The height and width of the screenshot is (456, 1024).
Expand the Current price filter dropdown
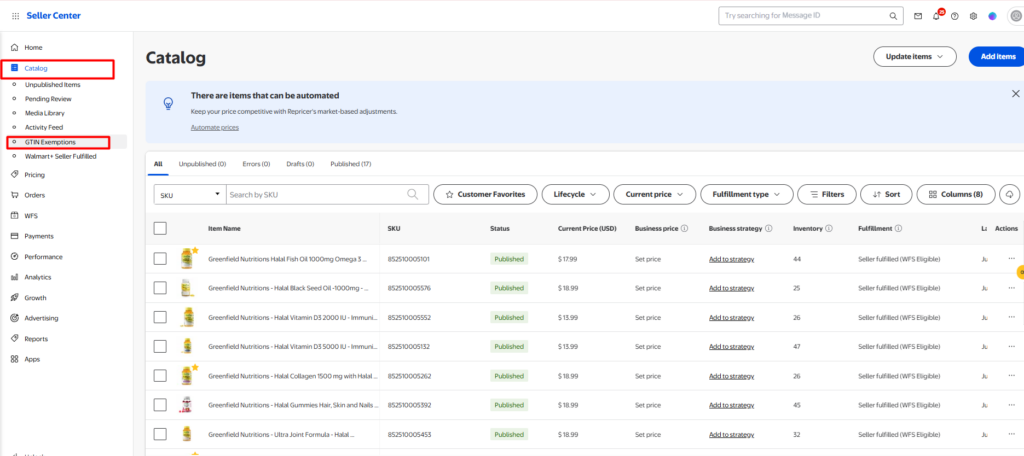point(654,194)
